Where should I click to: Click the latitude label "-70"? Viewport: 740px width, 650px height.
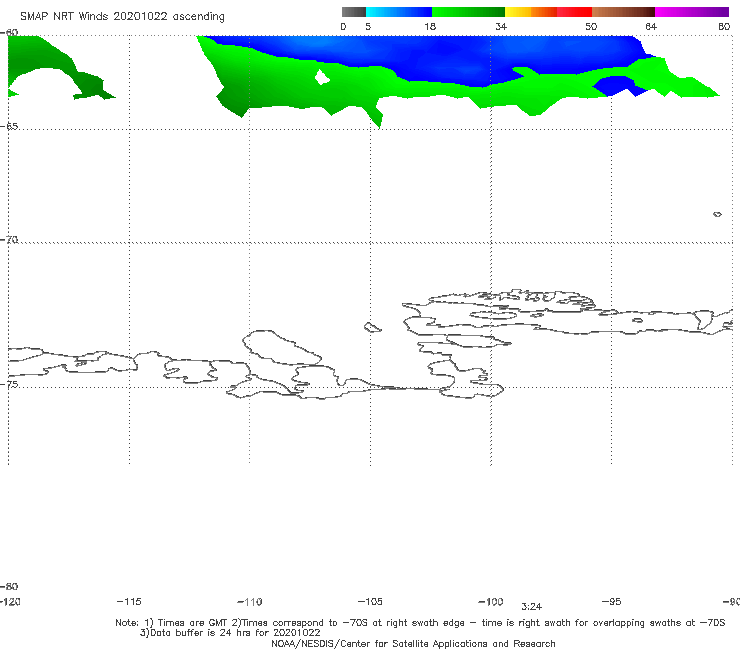[9, 240]
